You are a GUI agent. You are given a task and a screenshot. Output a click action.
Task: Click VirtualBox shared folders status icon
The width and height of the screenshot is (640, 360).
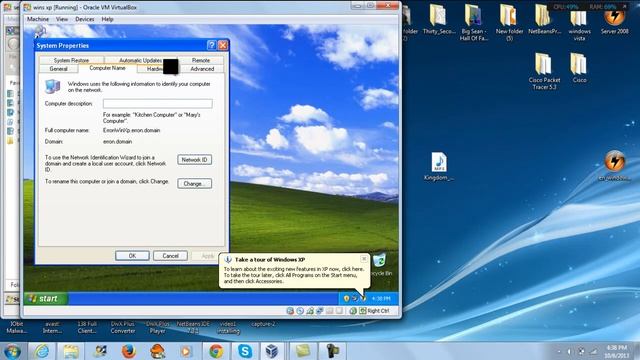tap(329, 311)
